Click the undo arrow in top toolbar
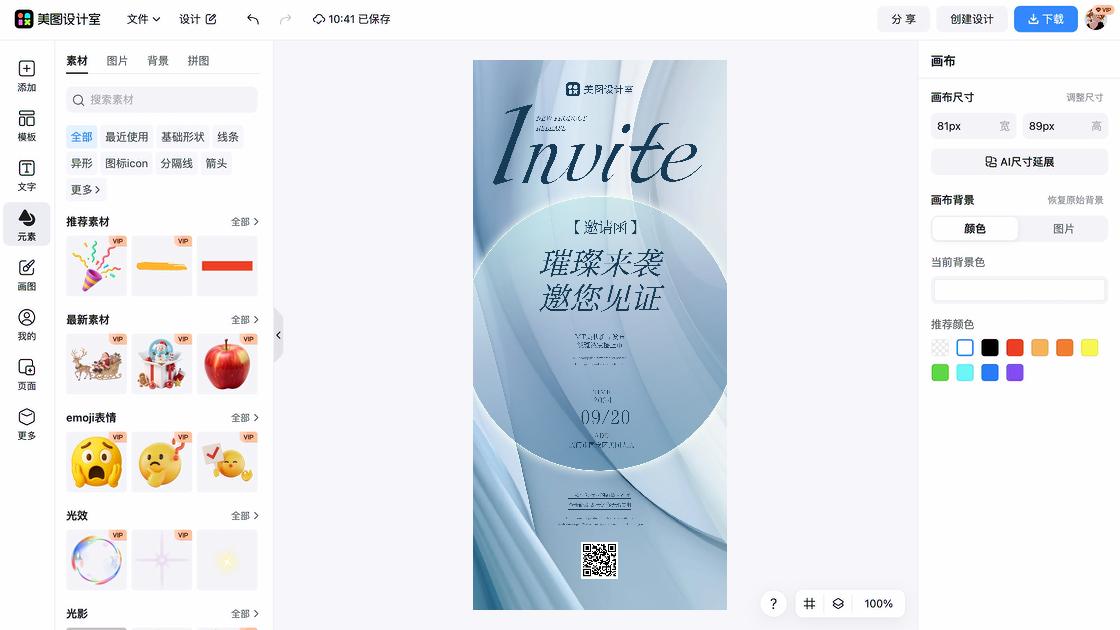The height and width of the screenshot is (630, 1120). (253, 19)
